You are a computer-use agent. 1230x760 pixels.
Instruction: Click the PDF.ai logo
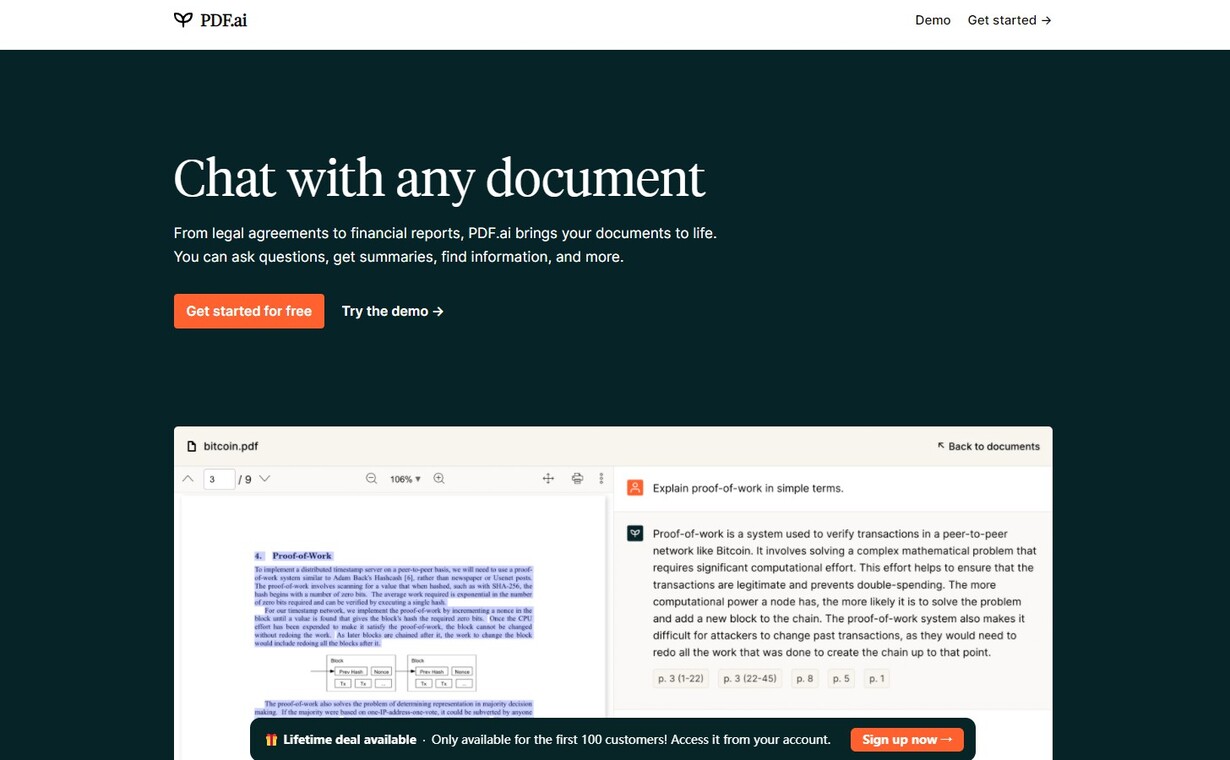(x=210, y=20)
